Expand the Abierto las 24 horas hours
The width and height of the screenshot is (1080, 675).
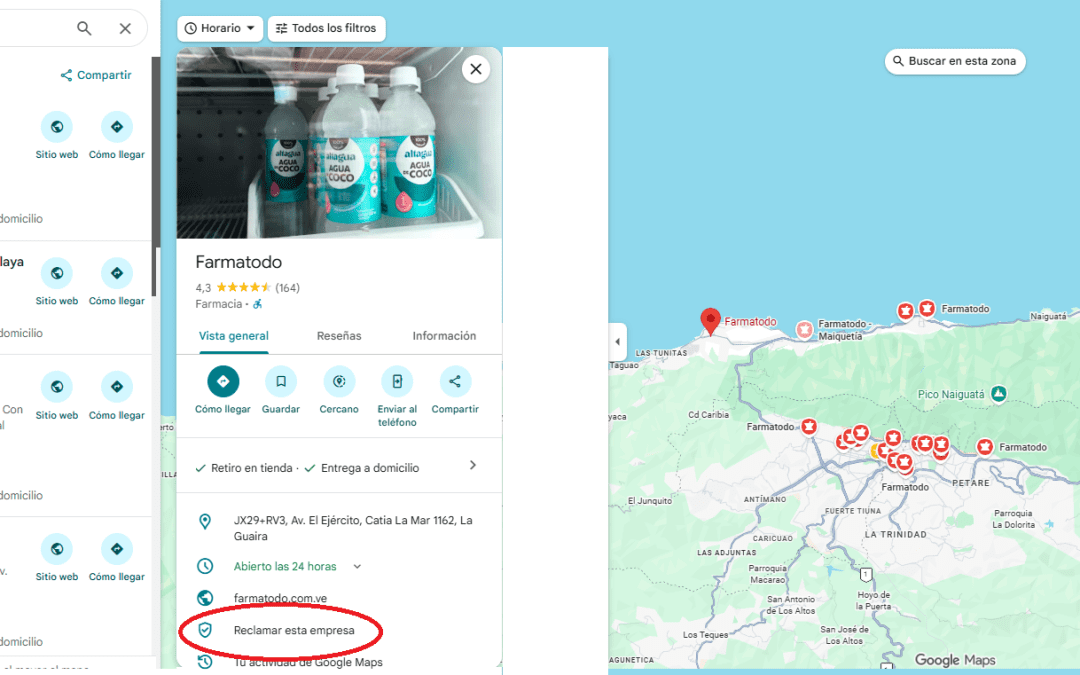pyautogui.click(x=357, y=567)
